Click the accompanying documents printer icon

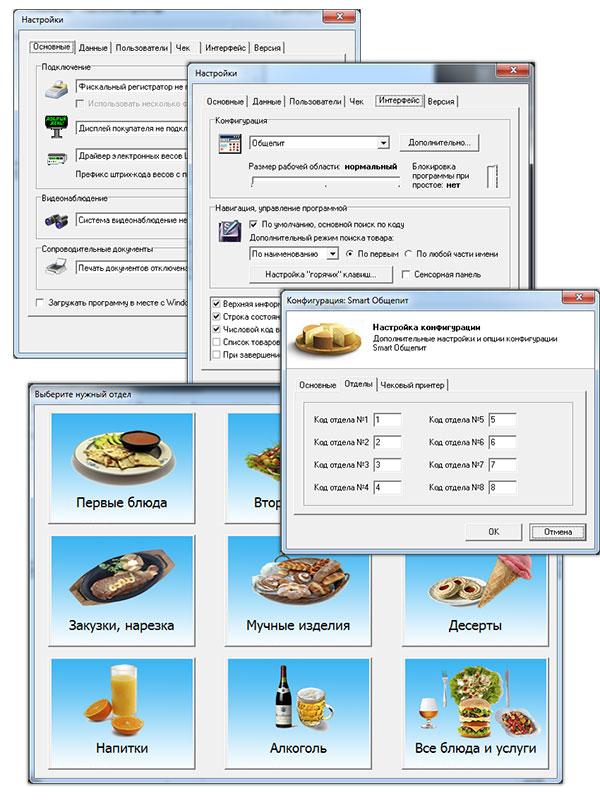pyautogui.click(x=55, y=267)
